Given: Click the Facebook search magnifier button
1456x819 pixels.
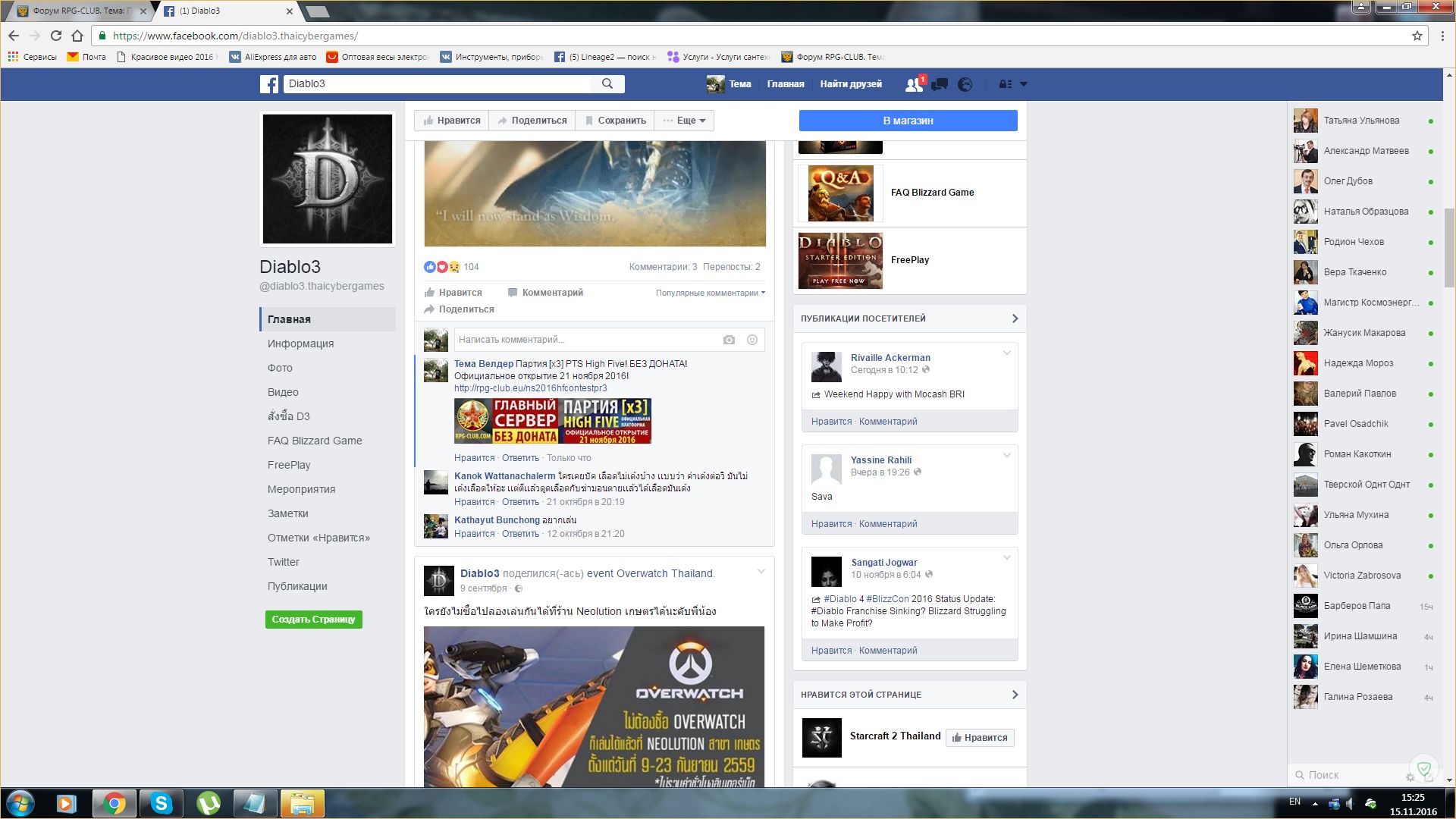Looking at the screenshot, I should [607, 83].
